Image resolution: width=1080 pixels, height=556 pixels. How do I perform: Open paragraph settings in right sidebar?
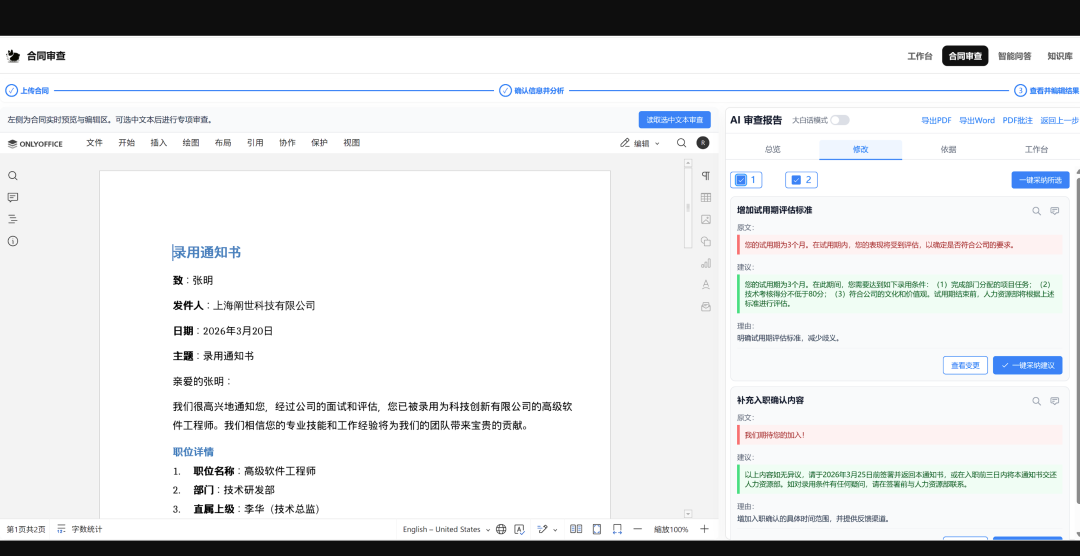(705, 176)
